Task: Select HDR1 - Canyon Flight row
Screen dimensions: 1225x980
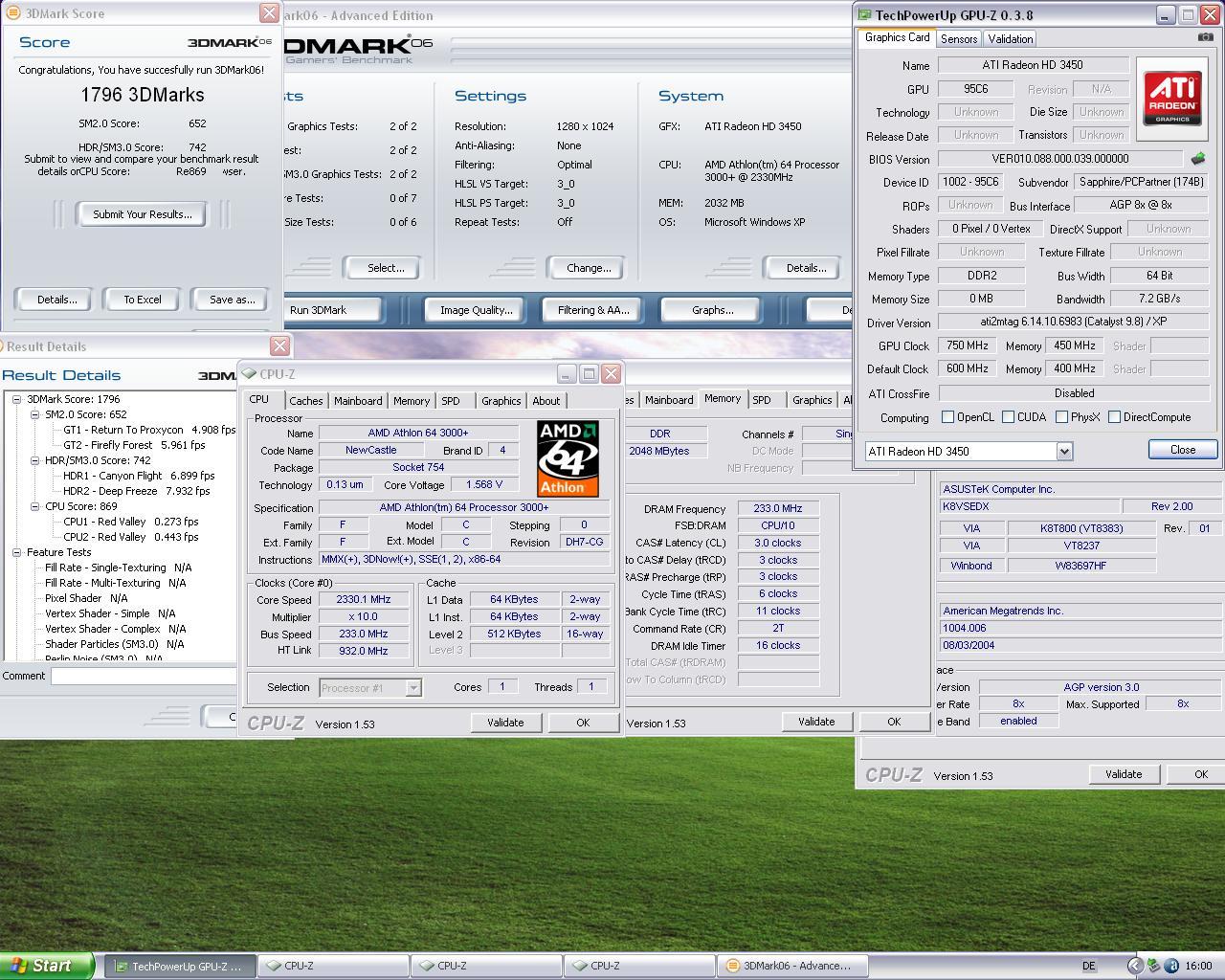Action: (x=139, y=476)
